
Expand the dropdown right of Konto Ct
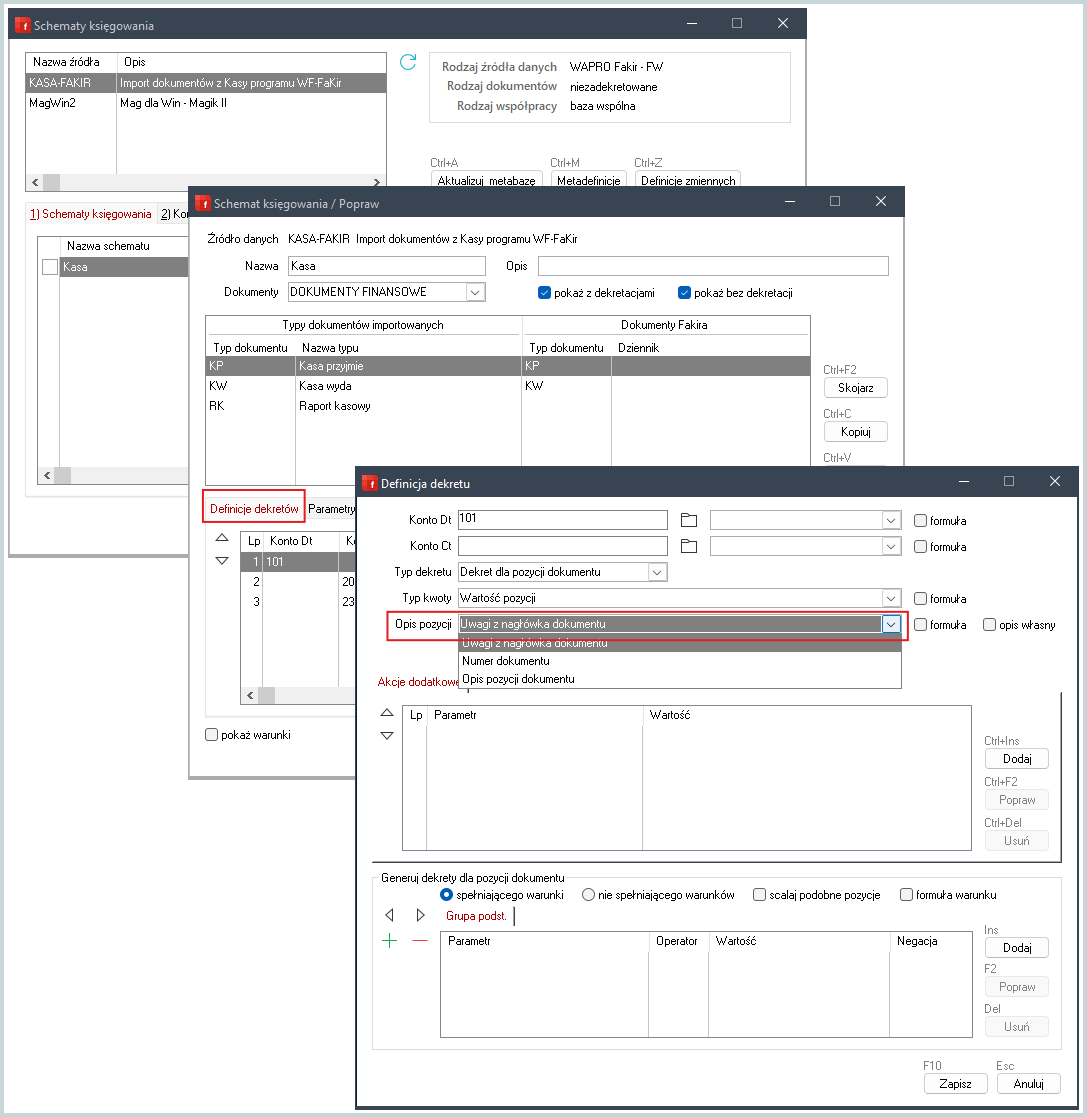pyautogui.click(x=890, y=546)
